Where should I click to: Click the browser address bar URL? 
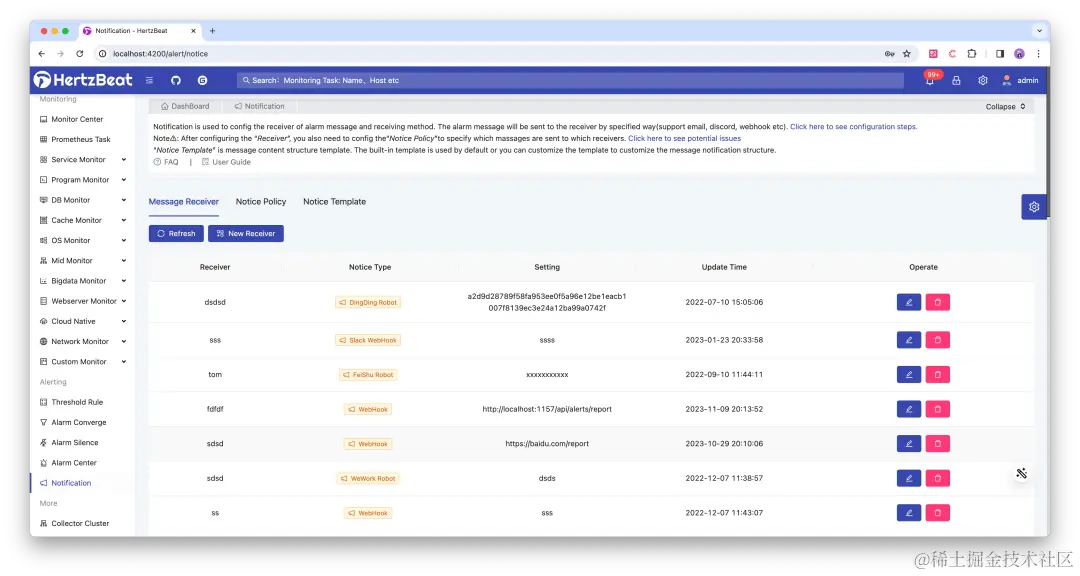160,54
